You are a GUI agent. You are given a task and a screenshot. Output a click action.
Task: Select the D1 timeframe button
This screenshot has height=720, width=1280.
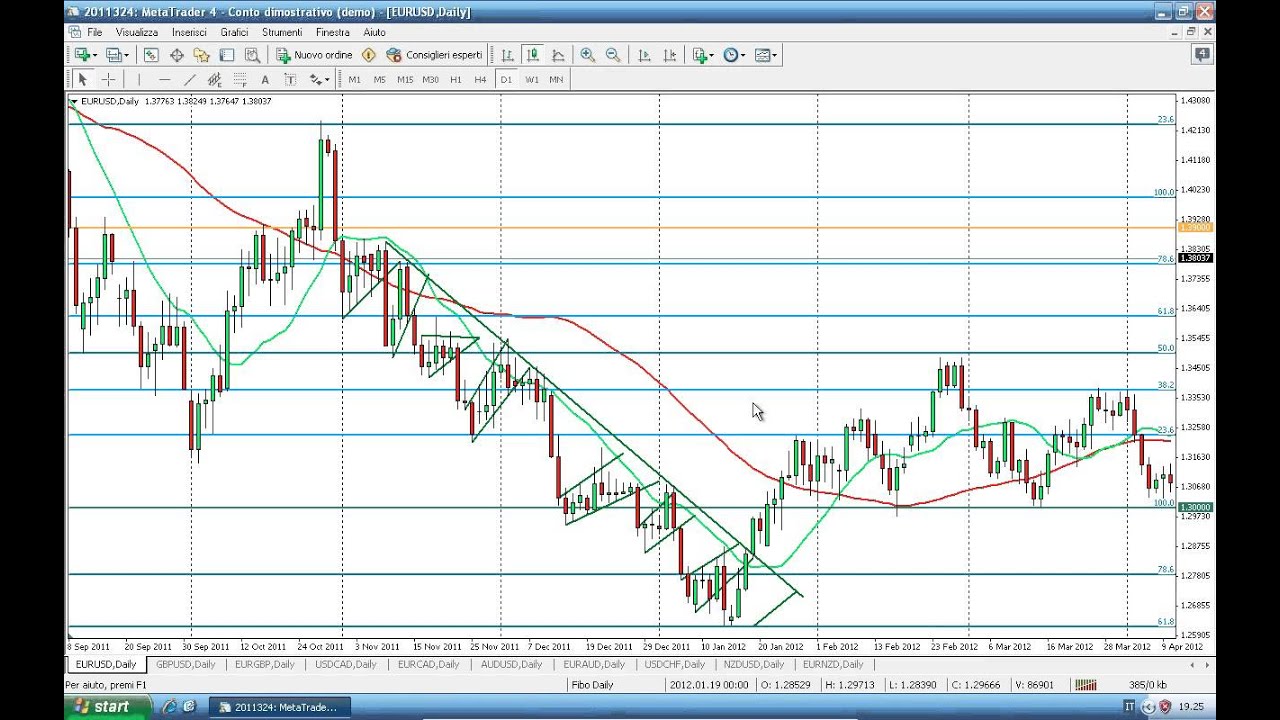pyautogui.click(x=506, y=79)
